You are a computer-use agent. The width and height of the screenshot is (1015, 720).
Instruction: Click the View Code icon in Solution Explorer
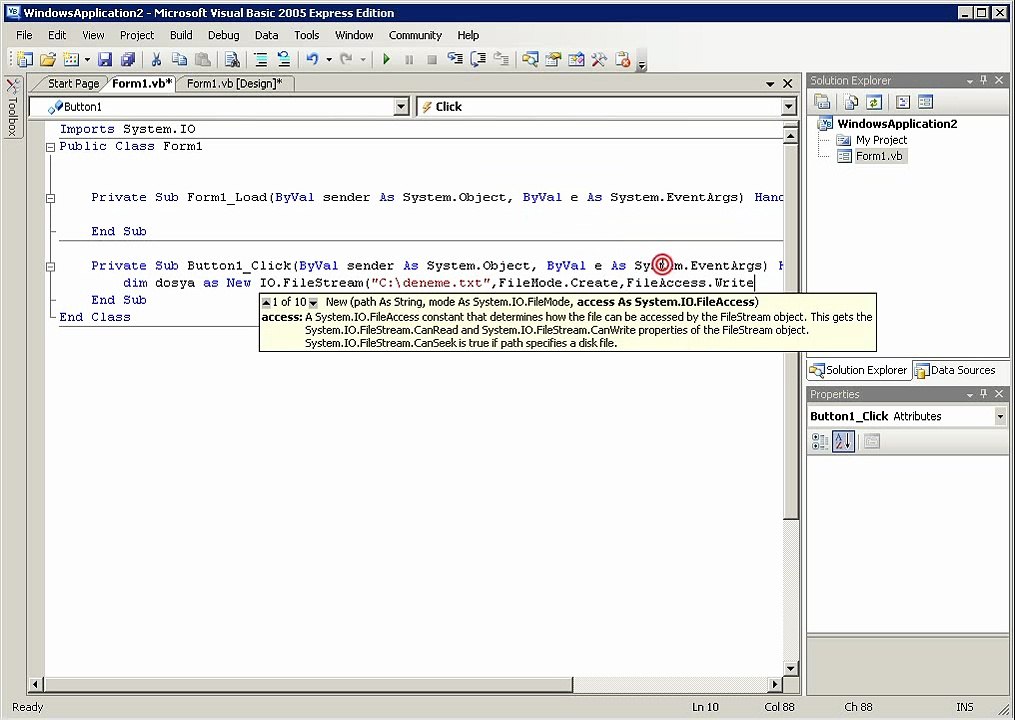pos(903,102)
